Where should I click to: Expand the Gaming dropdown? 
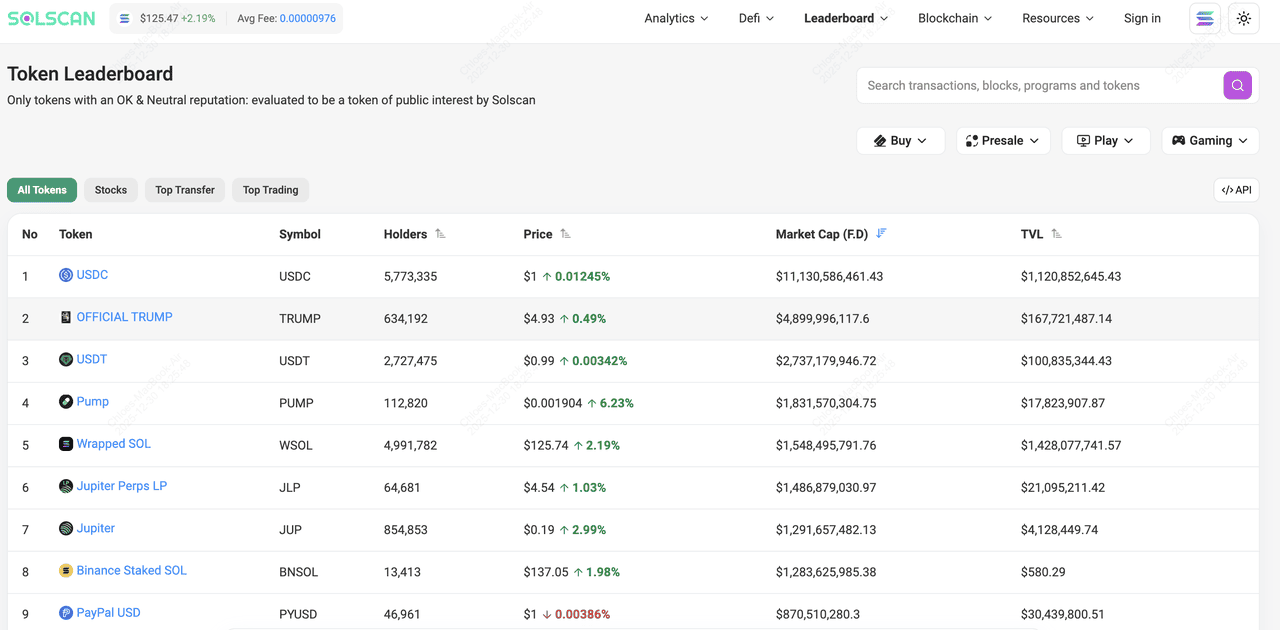(1210, 141)
